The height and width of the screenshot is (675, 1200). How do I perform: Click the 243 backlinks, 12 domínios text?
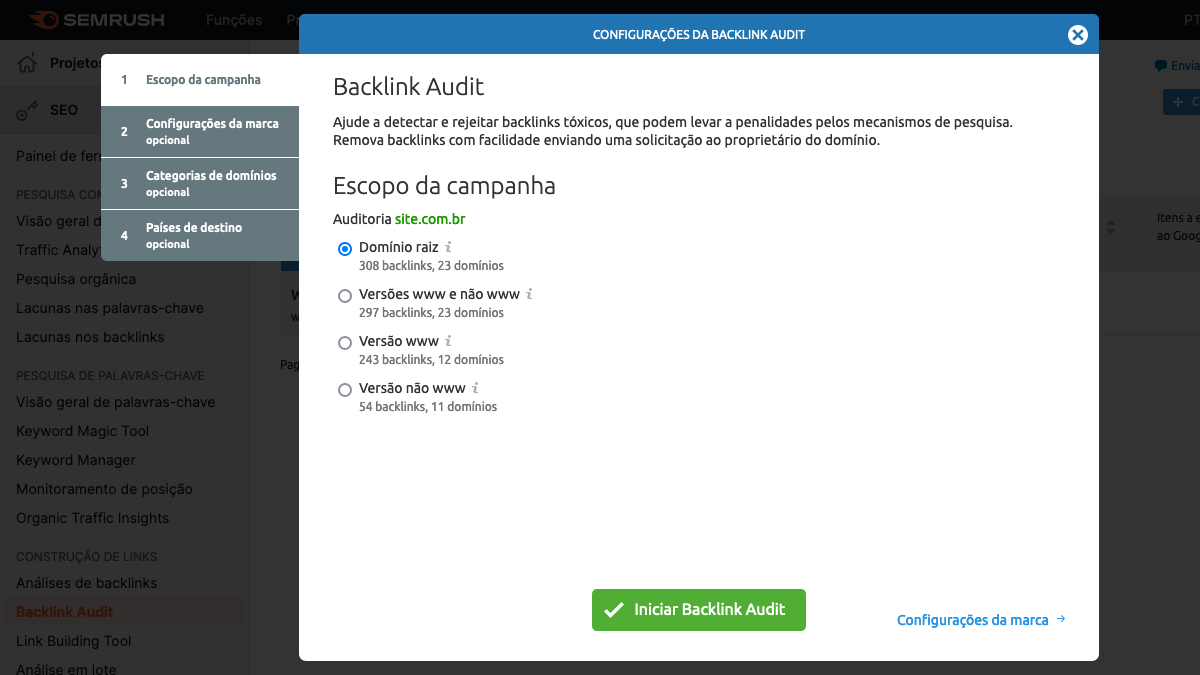pos(431,360)
